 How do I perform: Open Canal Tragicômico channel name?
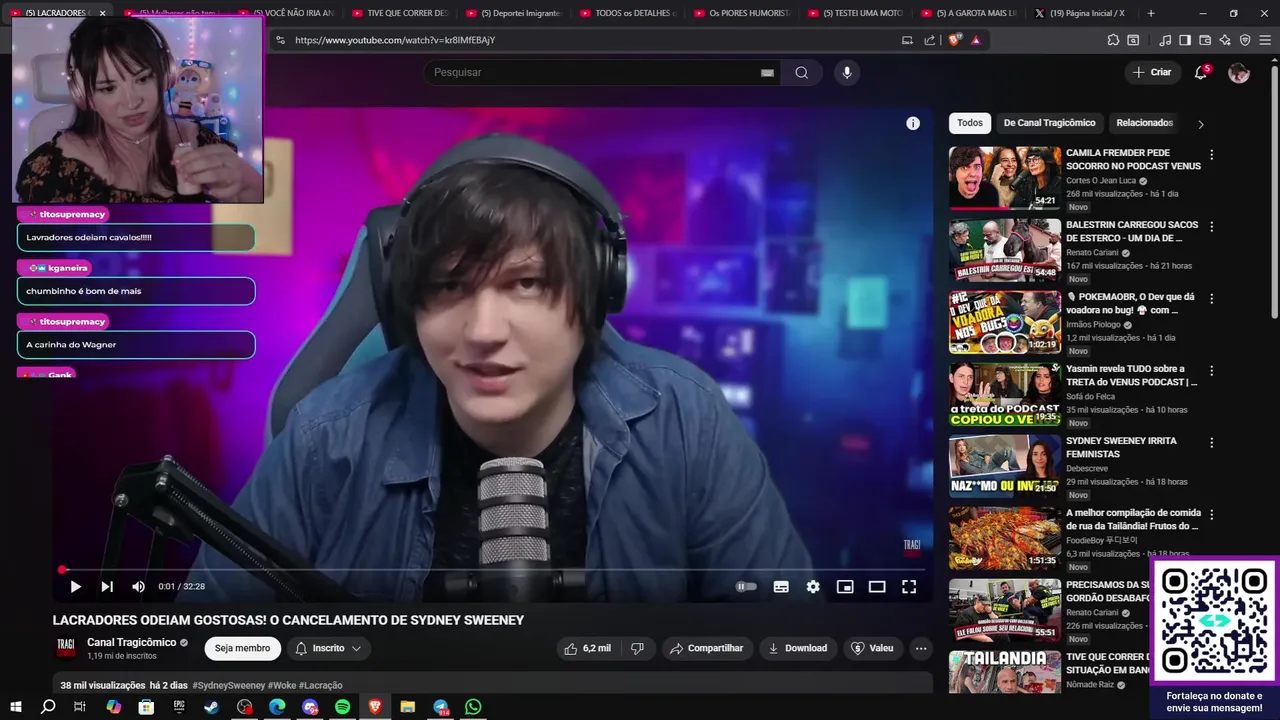[x=131, y=642]
